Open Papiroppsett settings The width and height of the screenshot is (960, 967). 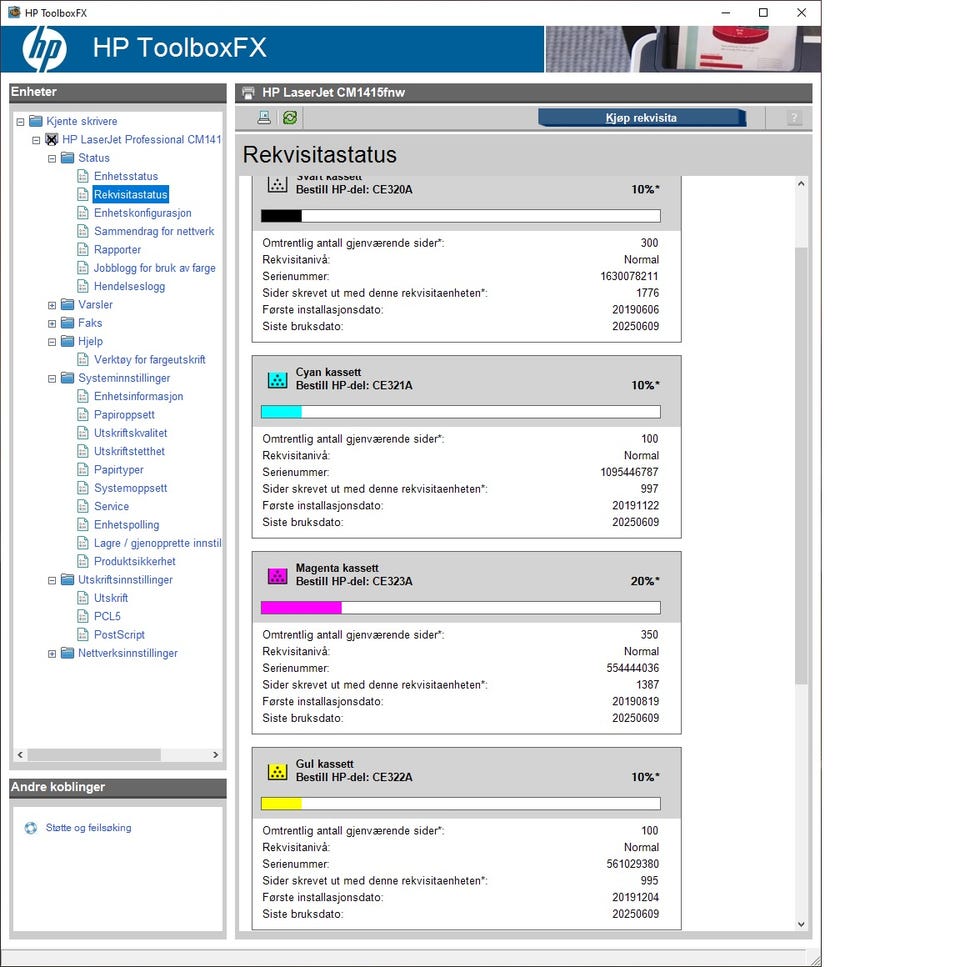125,414
